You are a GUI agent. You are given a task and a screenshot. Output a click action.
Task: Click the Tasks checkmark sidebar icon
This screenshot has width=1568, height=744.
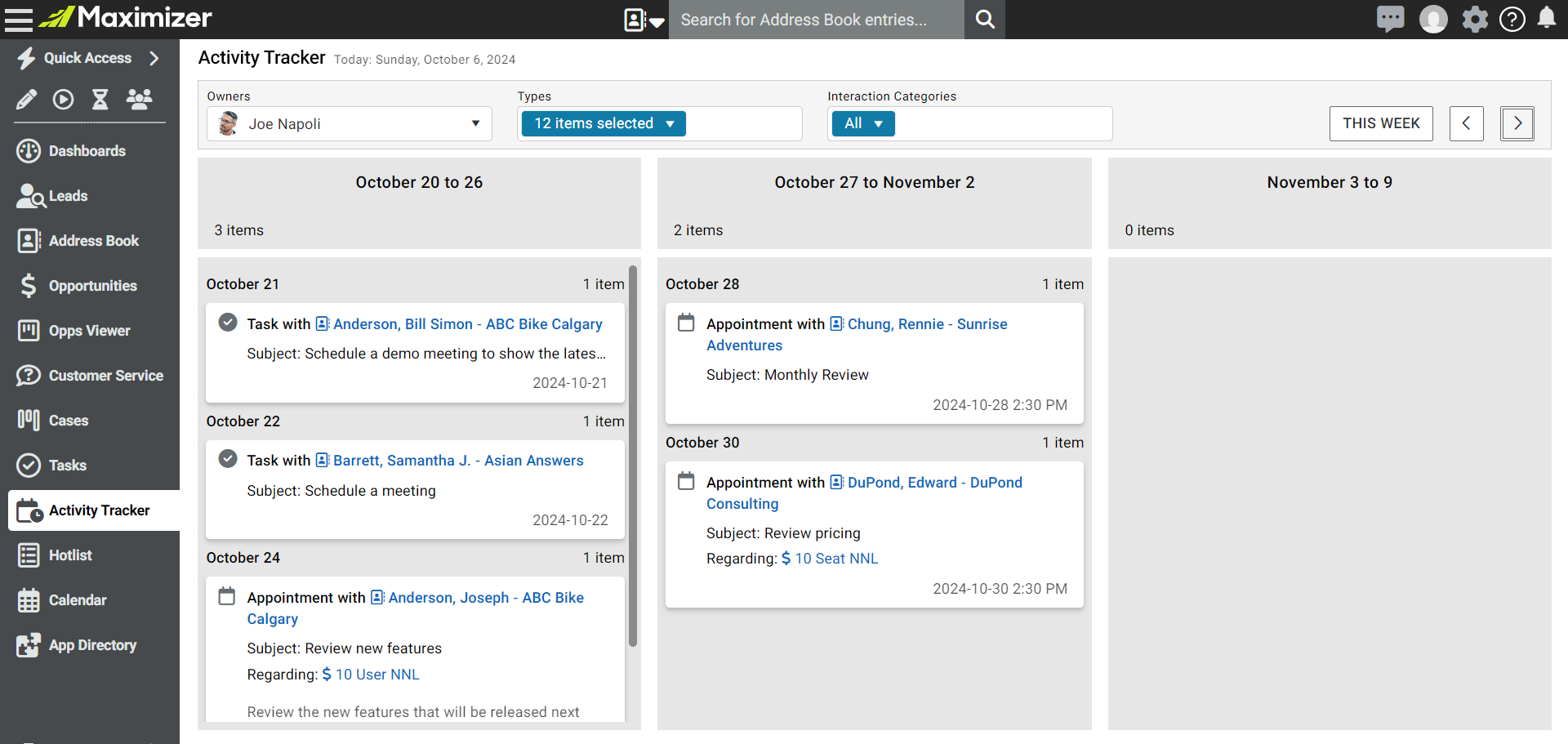29,466
